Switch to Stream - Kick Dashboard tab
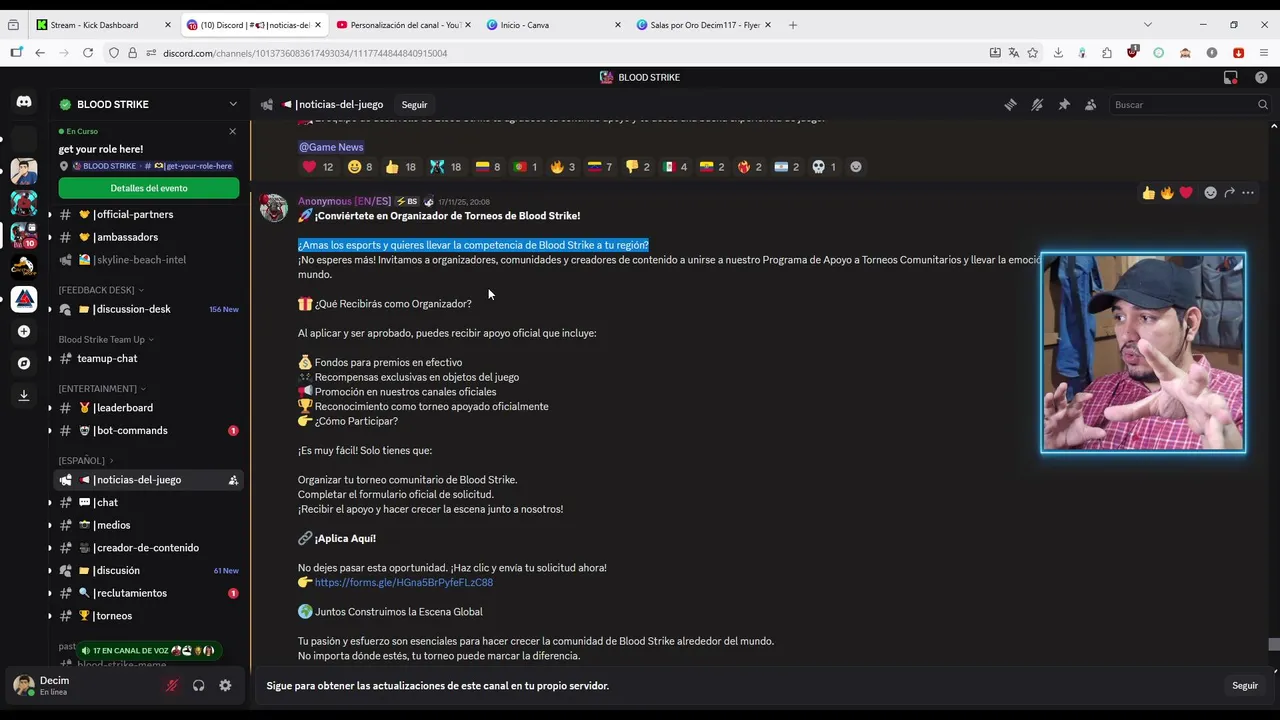Viewport: 1280px width, 720px height. click(x=104, y=25)
